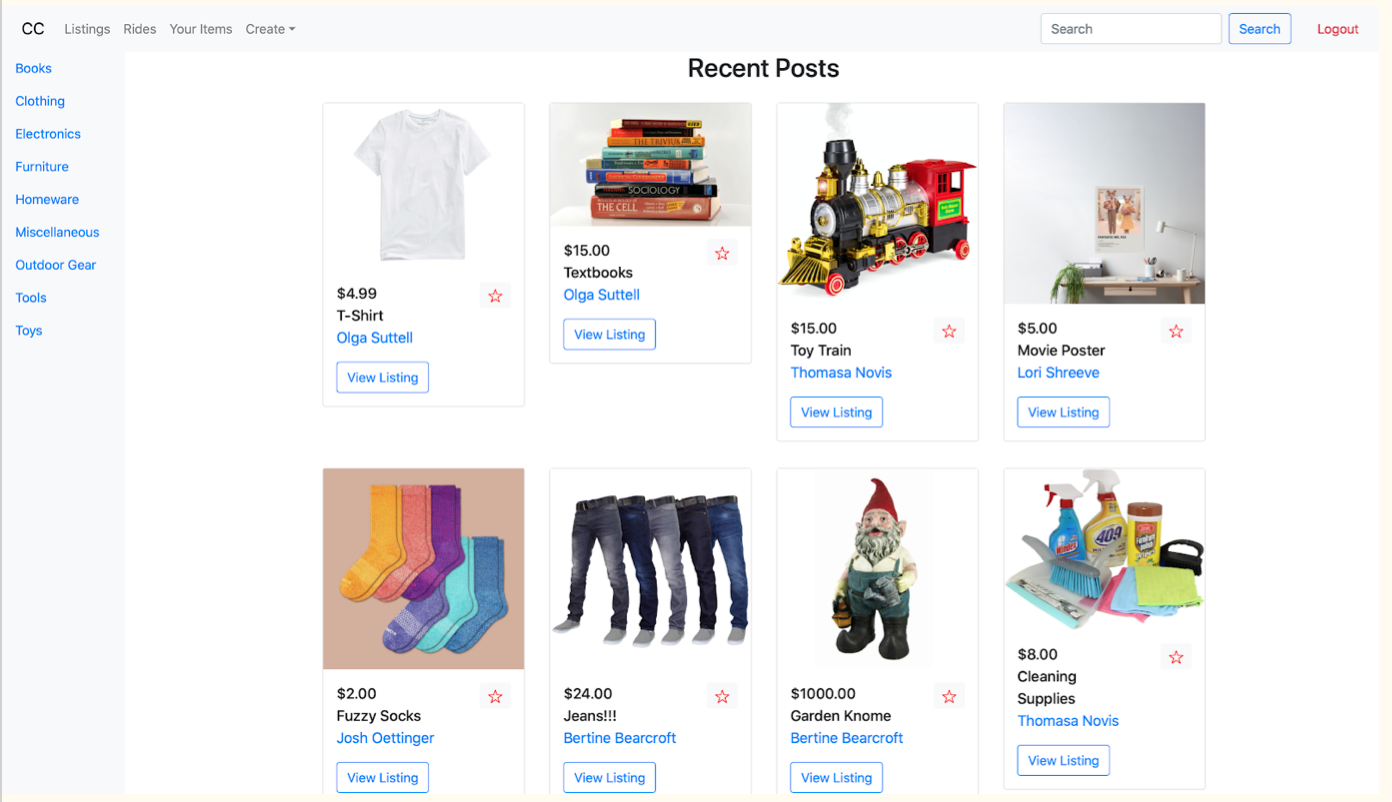
Task: Star the Cleaning Supplies listing
Action: coord(1176,658)
